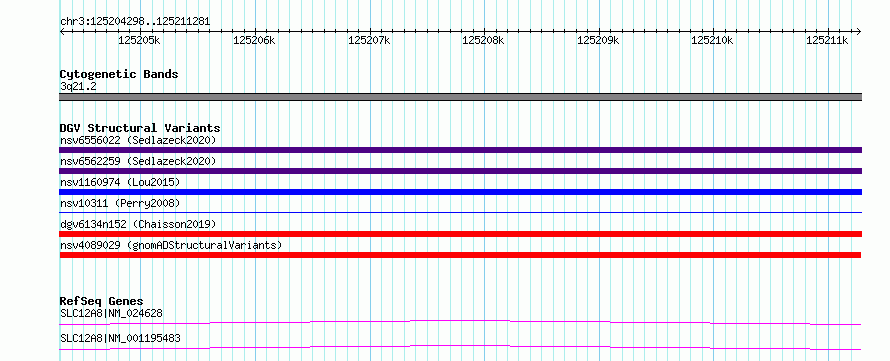Select the red bar for nsv4089029
Image resolution: width=890 pixels, height=361 pixels.
click(x=460, y=255)
